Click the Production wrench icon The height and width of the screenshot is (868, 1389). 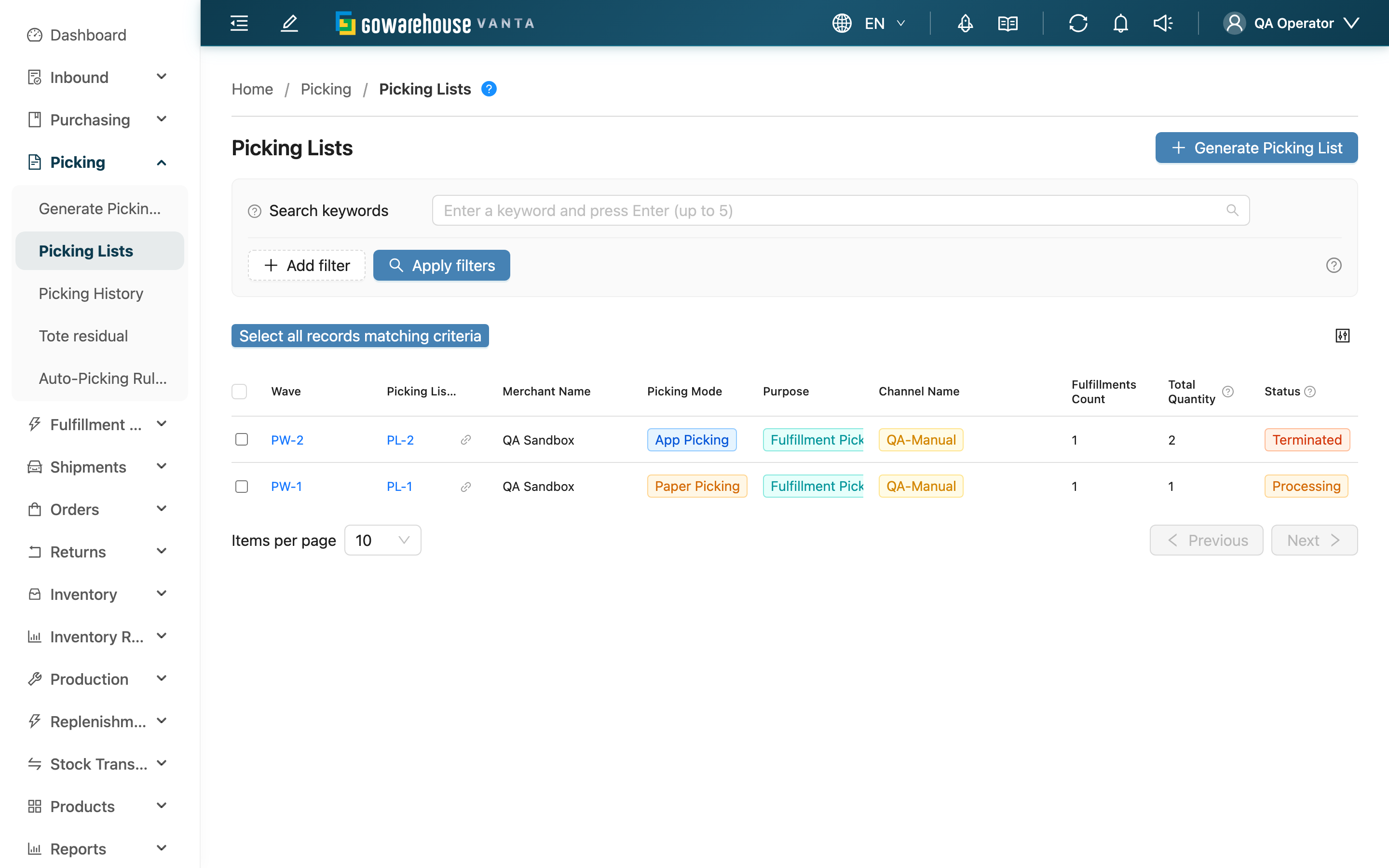click(34, 679)
